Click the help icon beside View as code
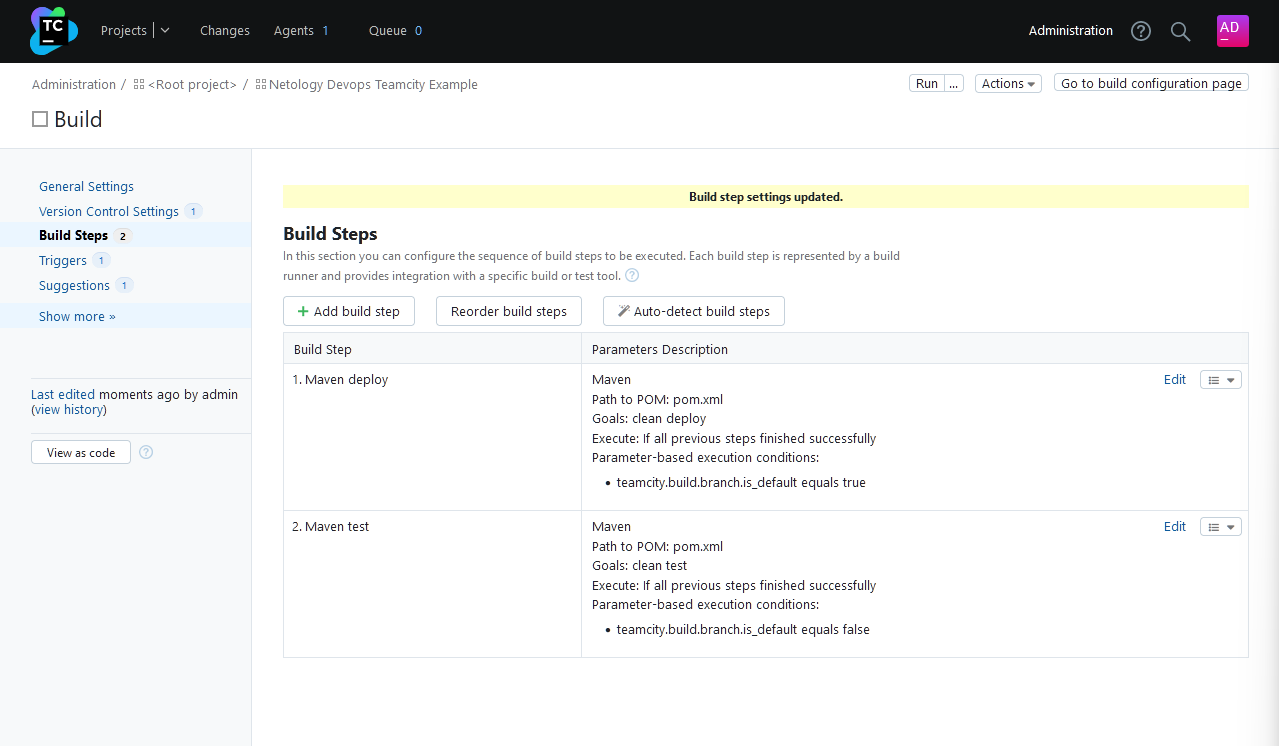The width and height of the screenshot is (1279, 746). point(145,452)
